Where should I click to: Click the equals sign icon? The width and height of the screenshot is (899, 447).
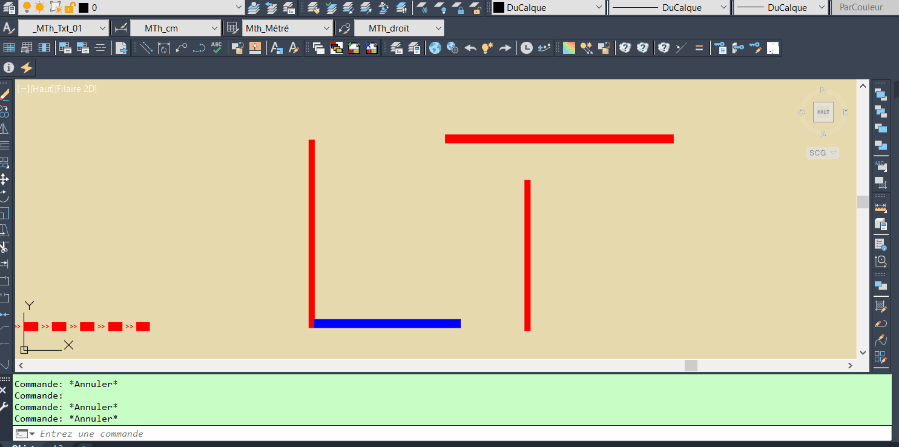pos(698,48)
